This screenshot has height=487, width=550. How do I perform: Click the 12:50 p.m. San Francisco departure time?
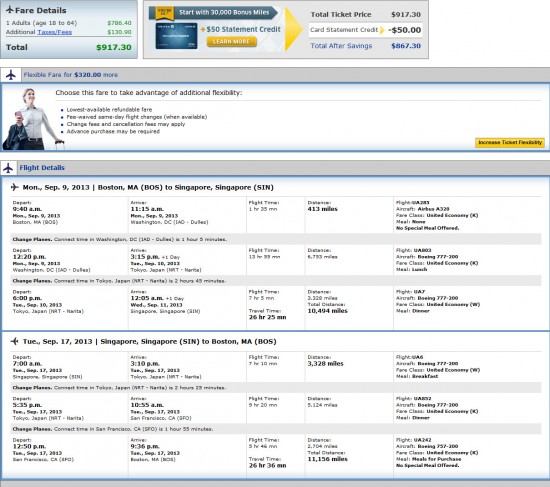click(29, 447)
